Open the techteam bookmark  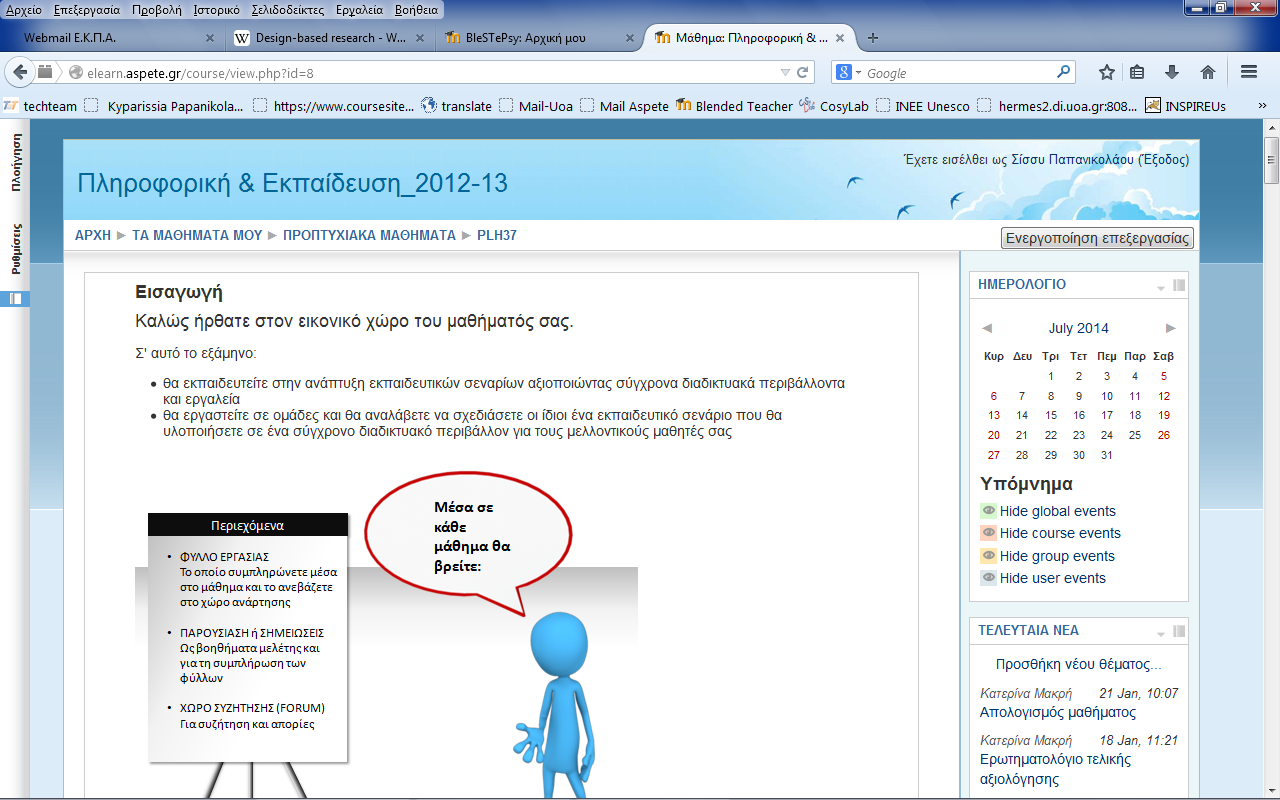click(40, 106)
